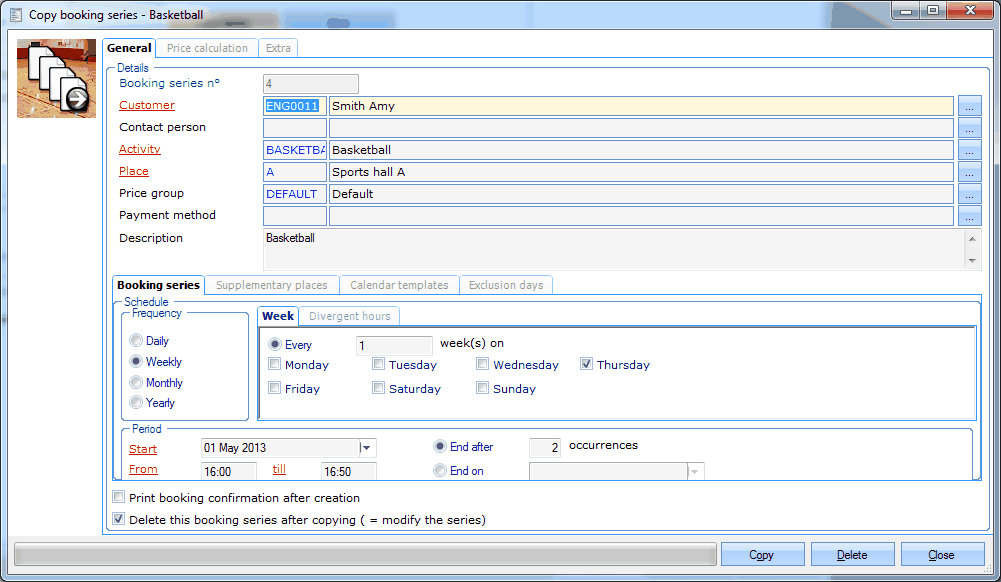Delete the booking series
Screen dimensions: 1001x582
tap(852, 553)
